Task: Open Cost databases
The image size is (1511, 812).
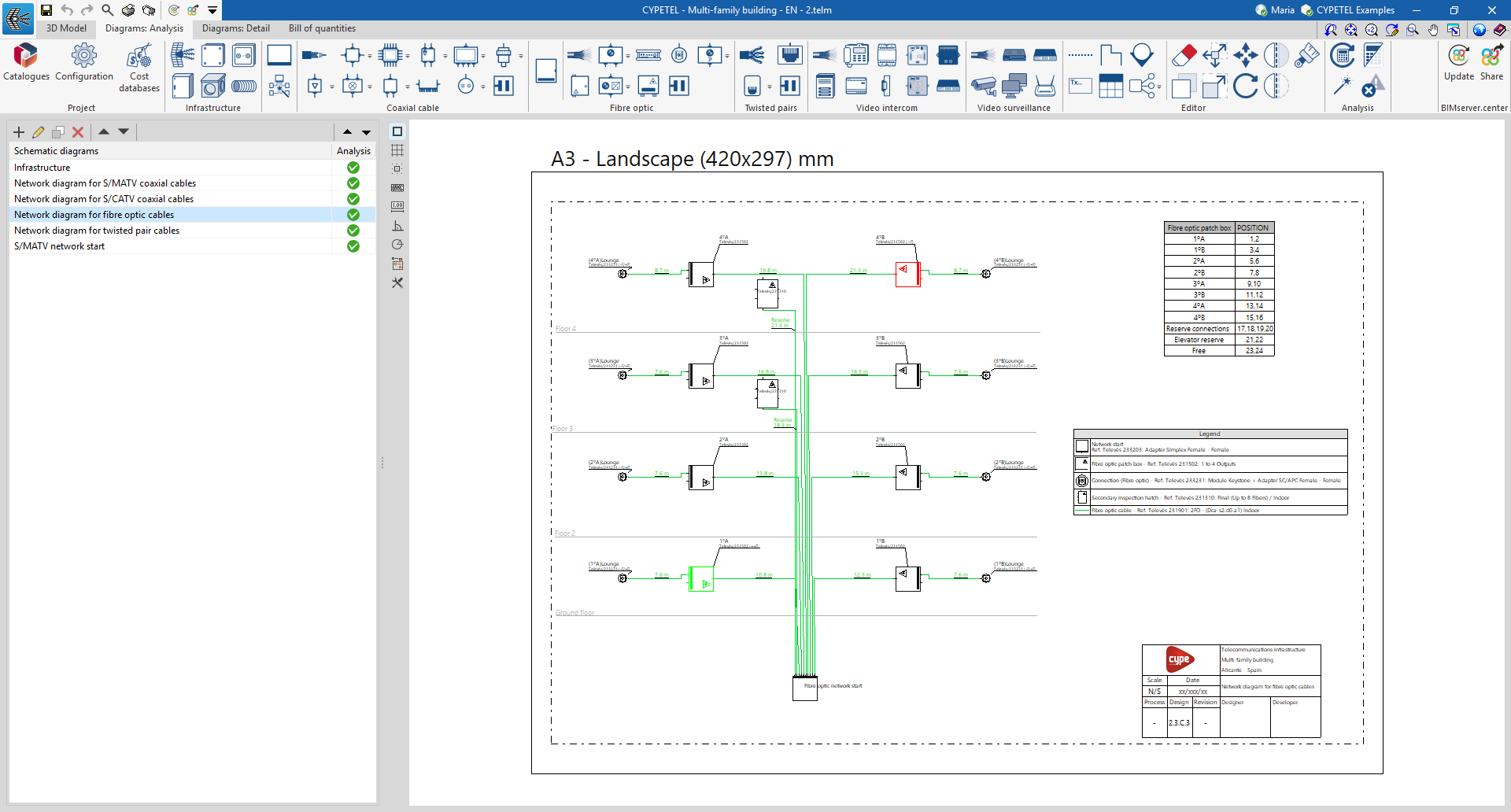Action: click(x=139, y=68)
